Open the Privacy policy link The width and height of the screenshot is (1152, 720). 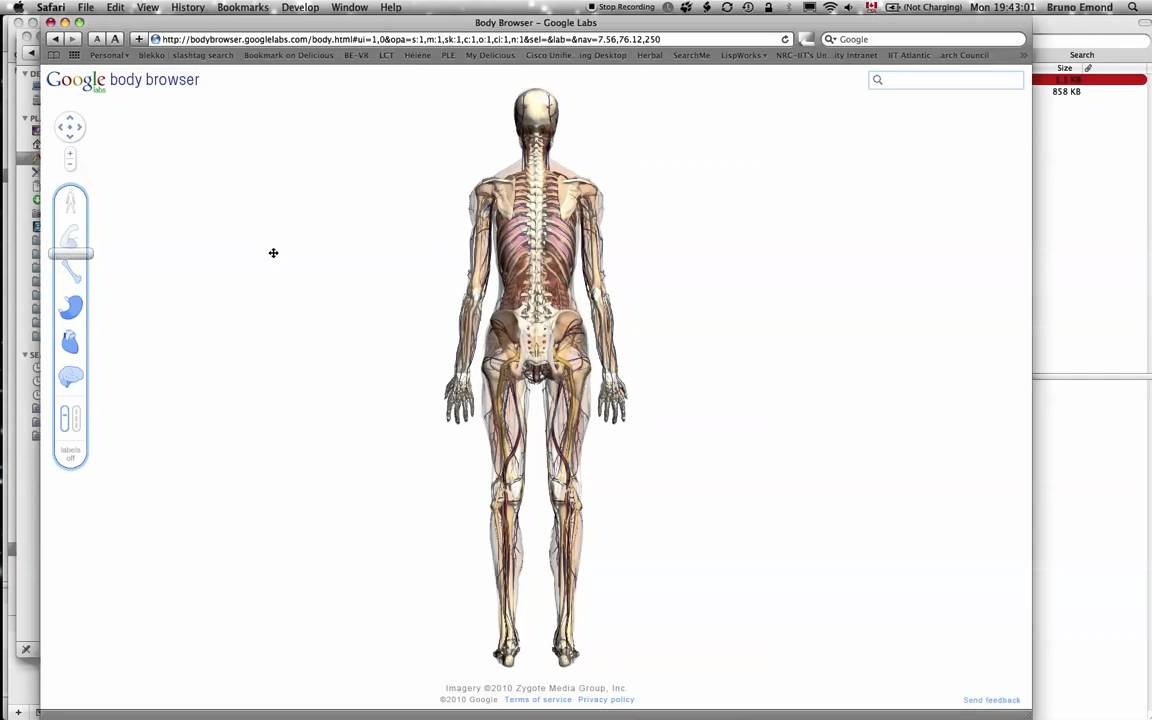[606, 699]
